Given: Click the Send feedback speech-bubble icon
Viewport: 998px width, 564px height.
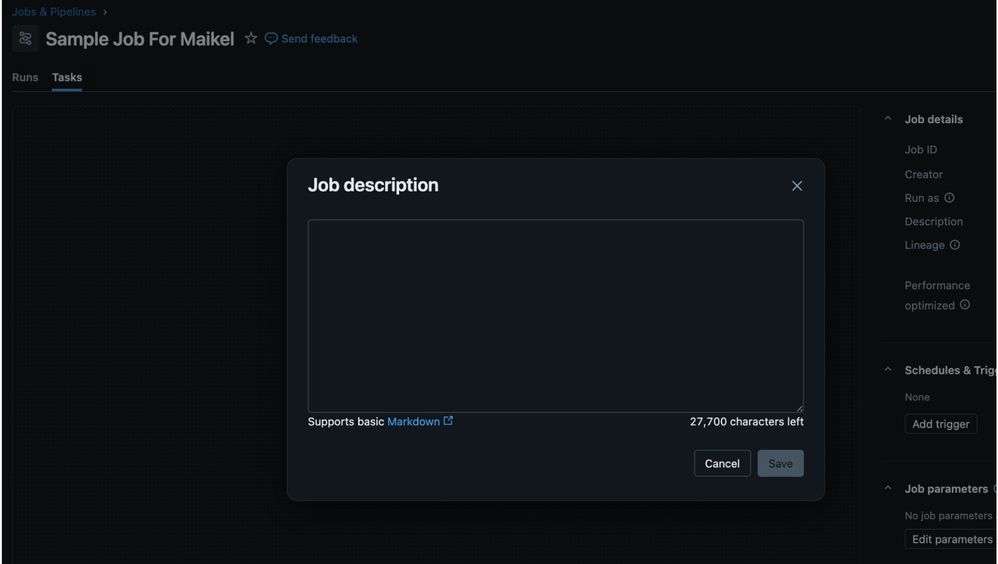Looking at the screenshot, I should tap(271, 39).
